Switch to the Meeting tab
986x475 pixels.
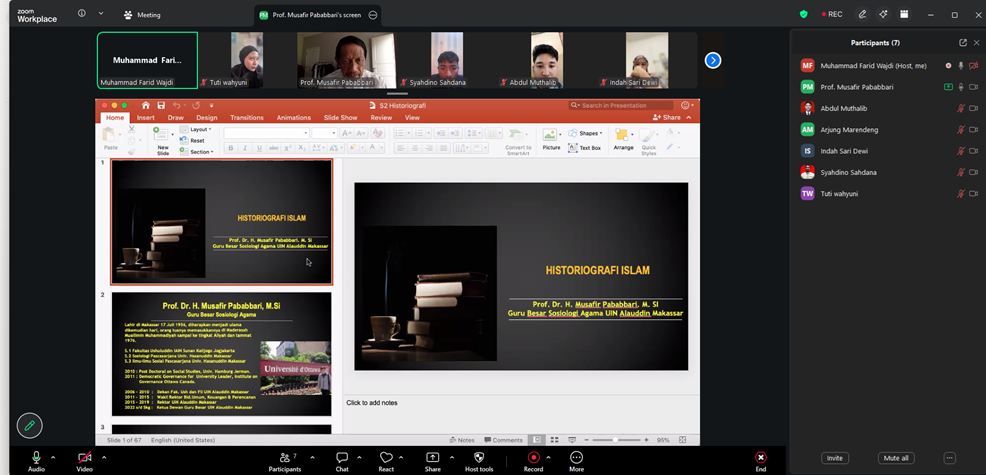(142, 14)
